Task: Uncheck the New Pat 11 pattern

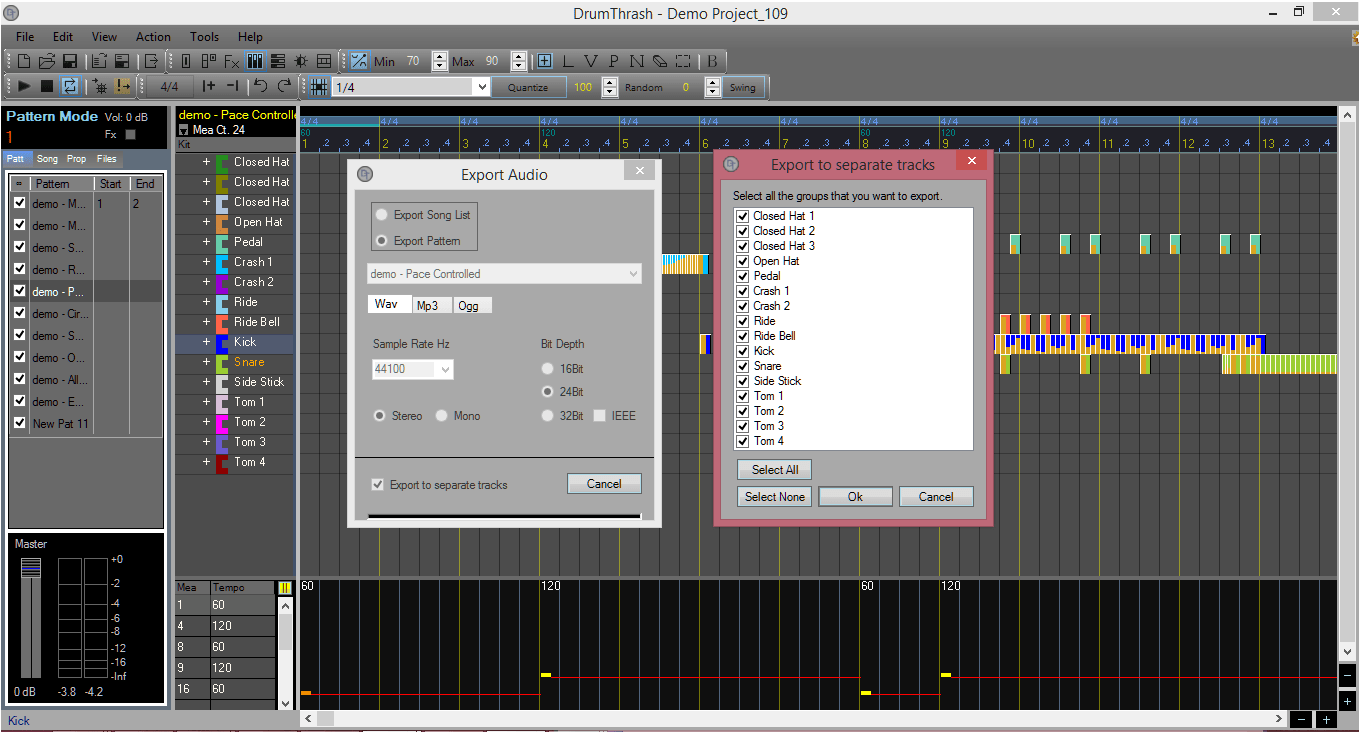Action: (x=19, y=424)
